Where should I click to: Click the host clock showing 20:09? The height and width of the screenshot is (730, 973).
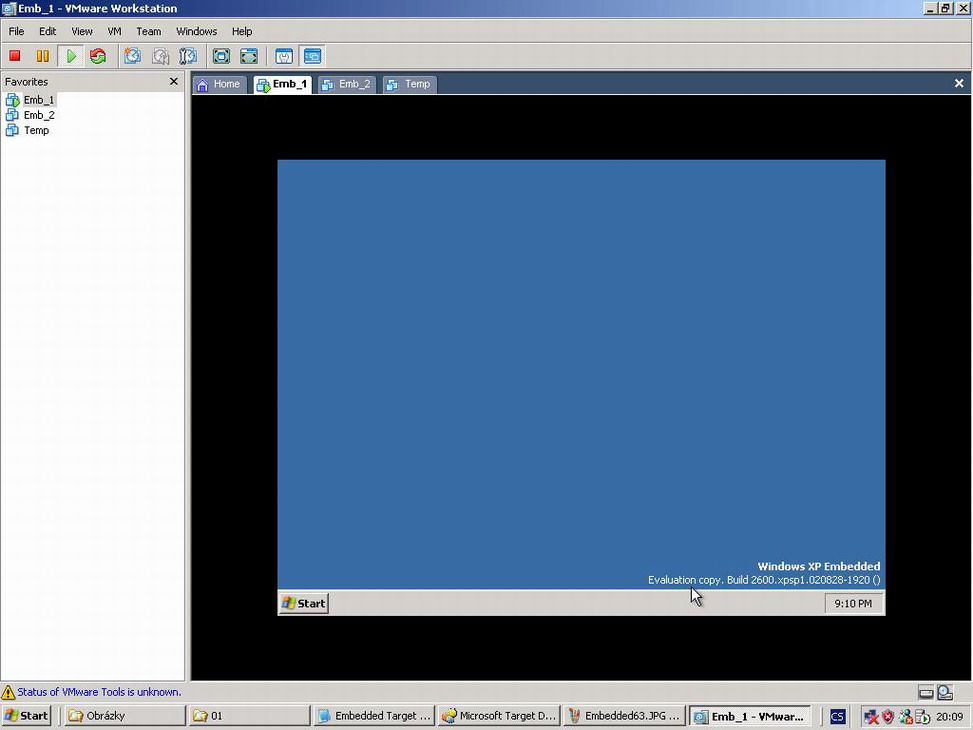[949, 716]
